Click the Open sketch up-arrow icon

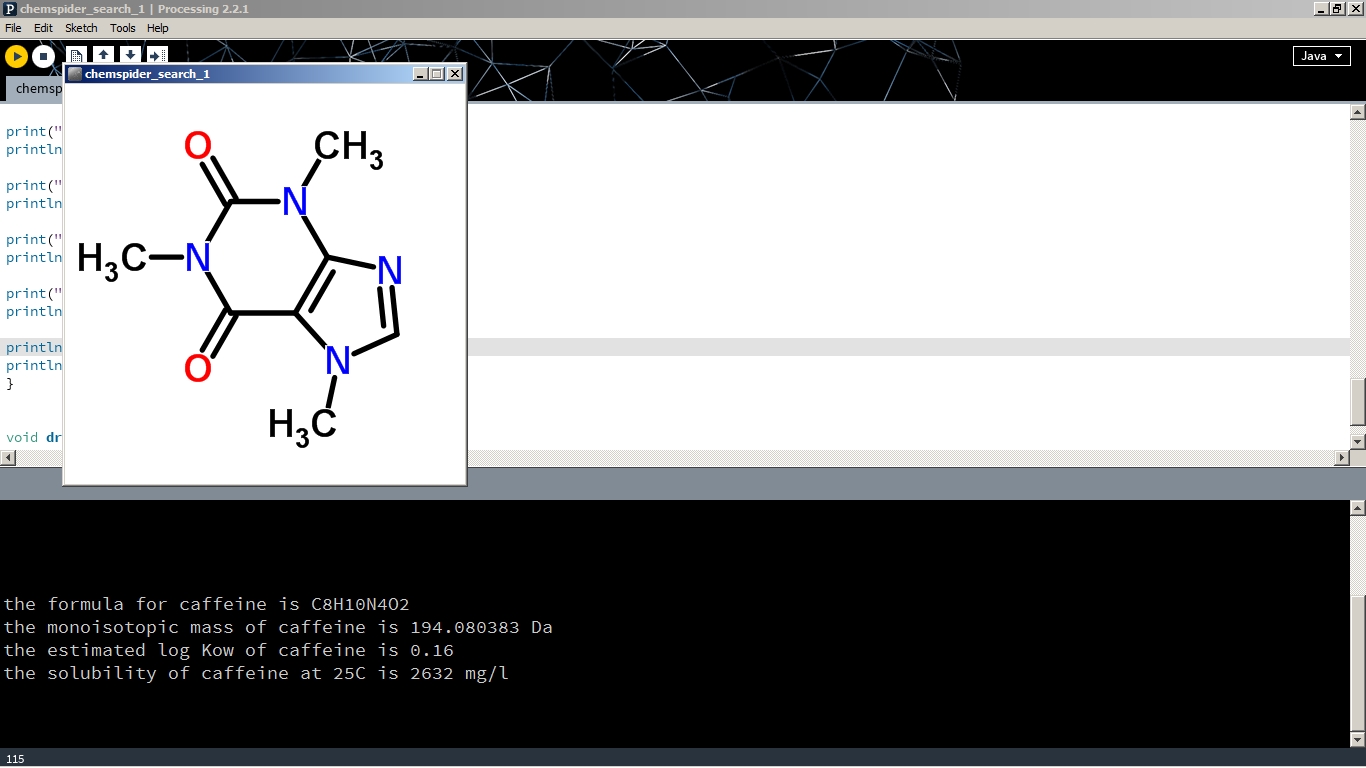point(103,56)
